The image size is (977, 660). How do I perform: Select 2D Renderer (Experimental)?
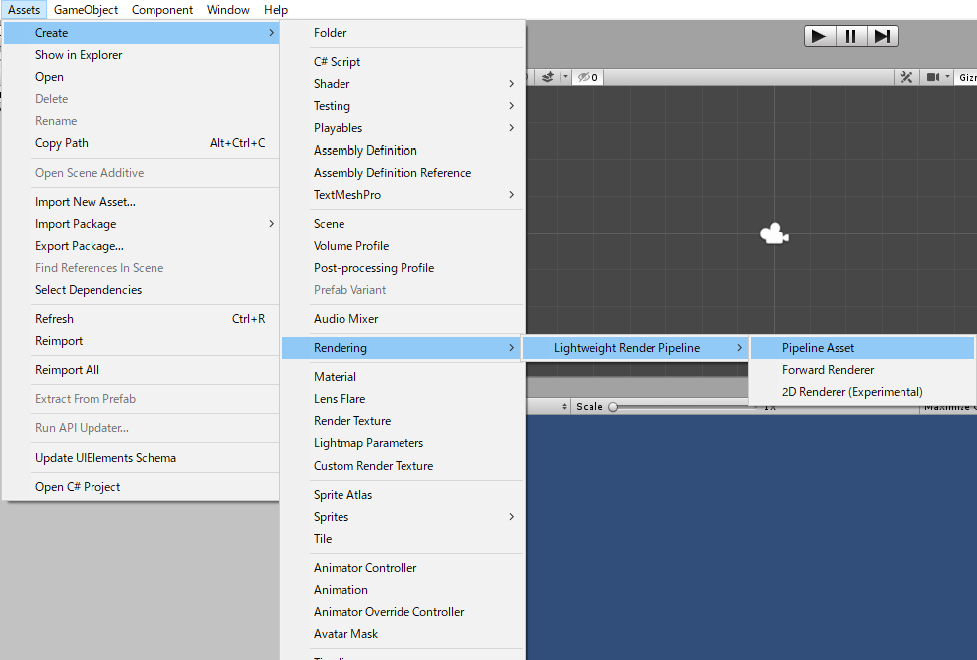(862, 392)
